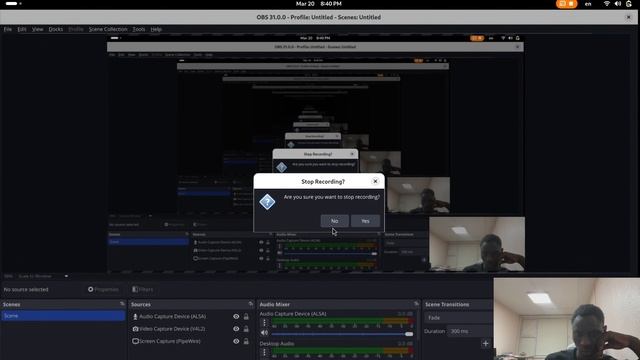Click the webcam feed in the preview

tap(477, 244)
